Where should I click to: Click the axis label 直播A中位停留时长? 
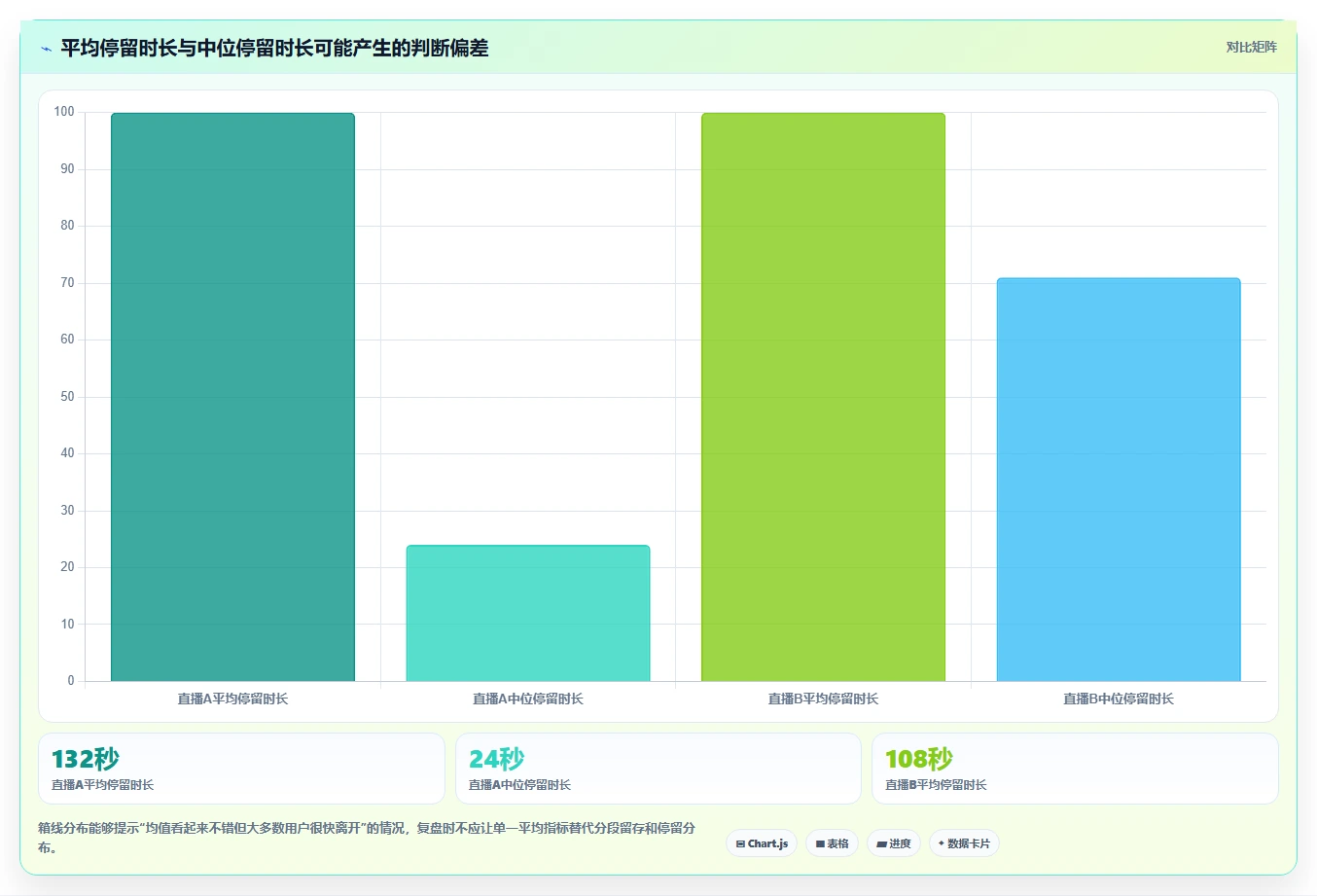coord(528,699)
